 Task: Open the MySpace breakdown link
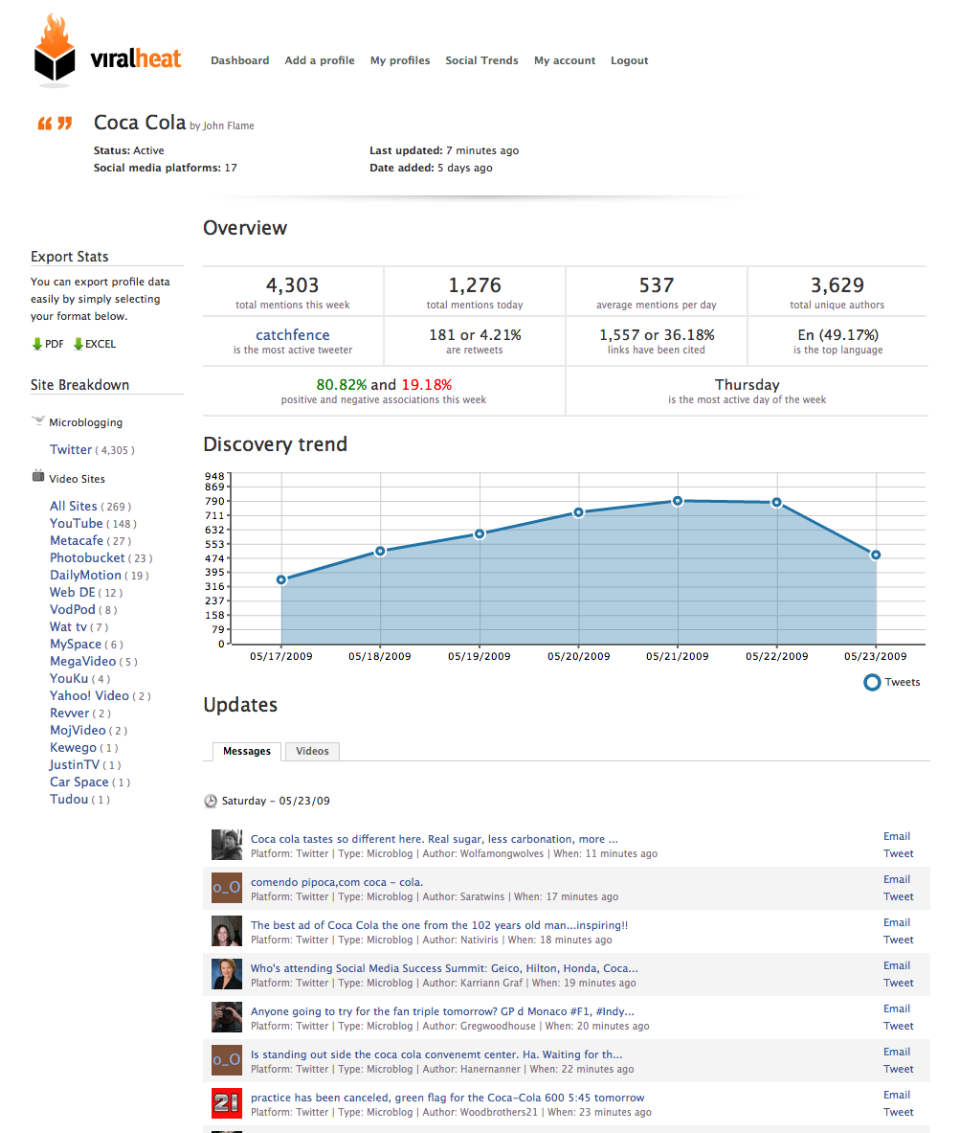[x=75, y=645]
